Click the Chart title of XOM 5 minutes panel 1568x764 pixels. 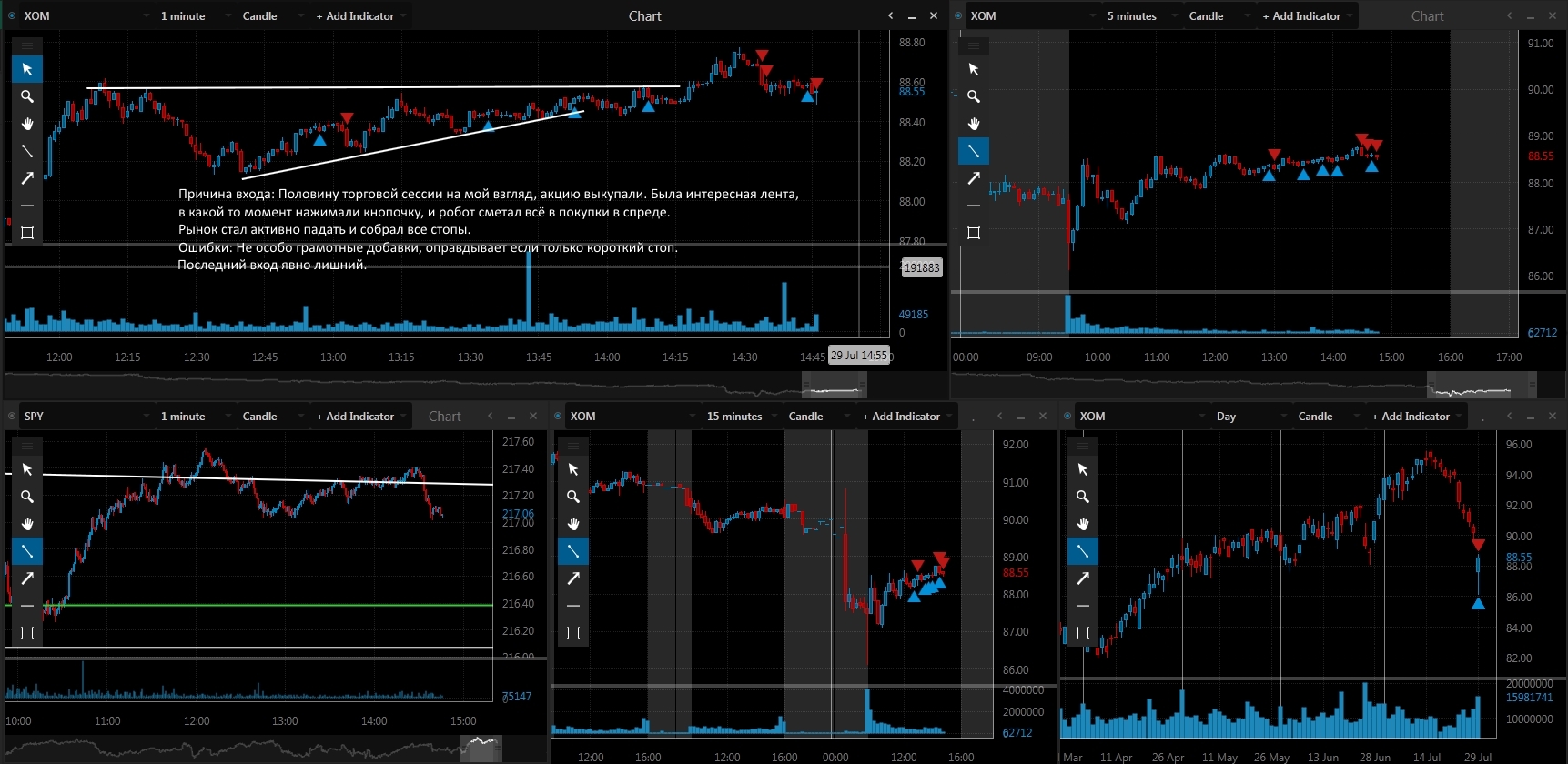point(1427,15)
